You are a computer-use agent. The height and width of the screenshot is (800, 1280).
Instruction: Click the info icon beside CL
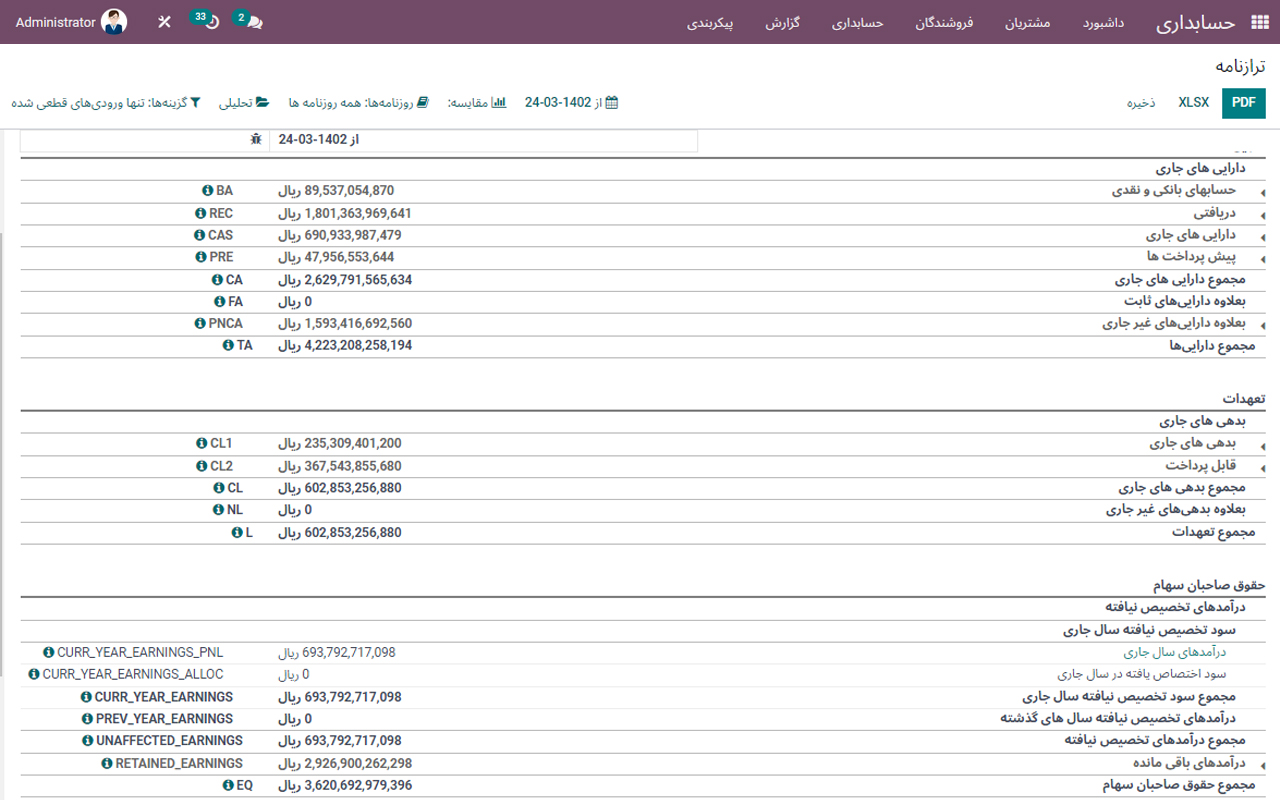click(x=220, y=487)
